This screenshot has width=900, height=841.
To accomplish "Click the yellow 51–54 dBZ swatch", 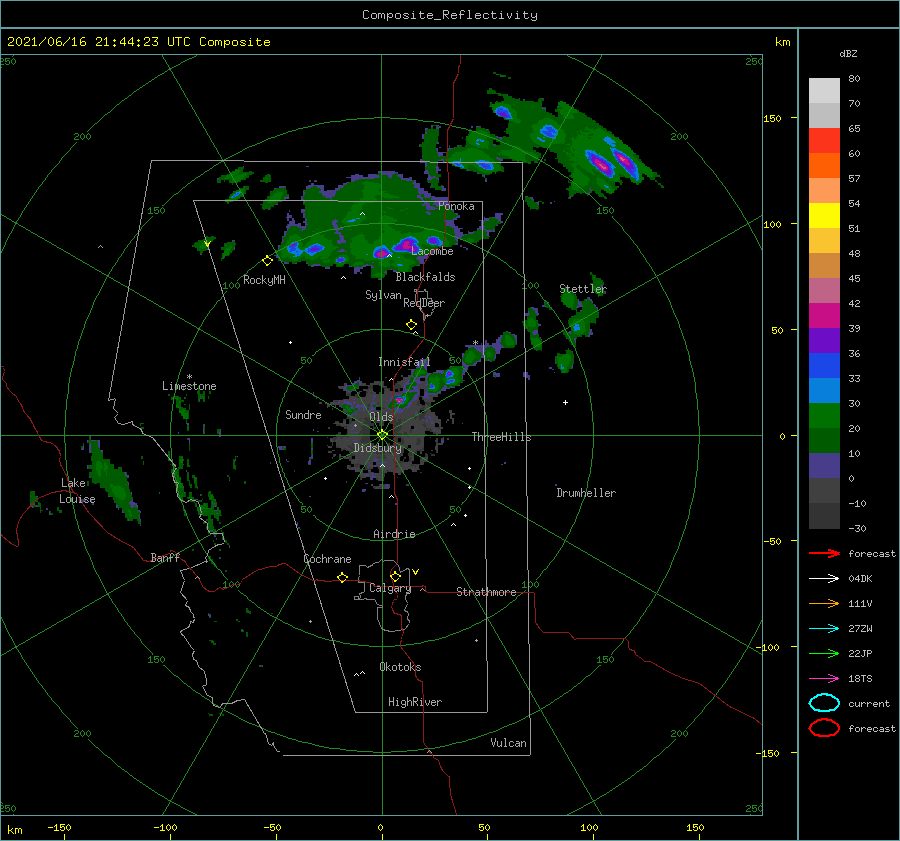I will point(824,215).
